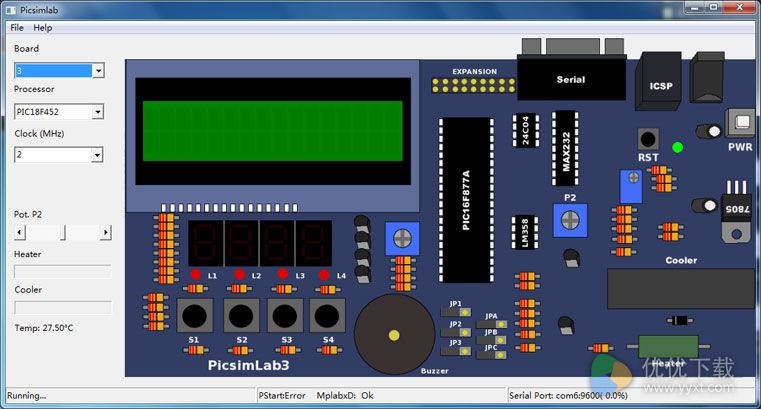This screenshot has width=761, height=409.
Task: Click the green Heater resistor component
Action: tap(668, 346)
